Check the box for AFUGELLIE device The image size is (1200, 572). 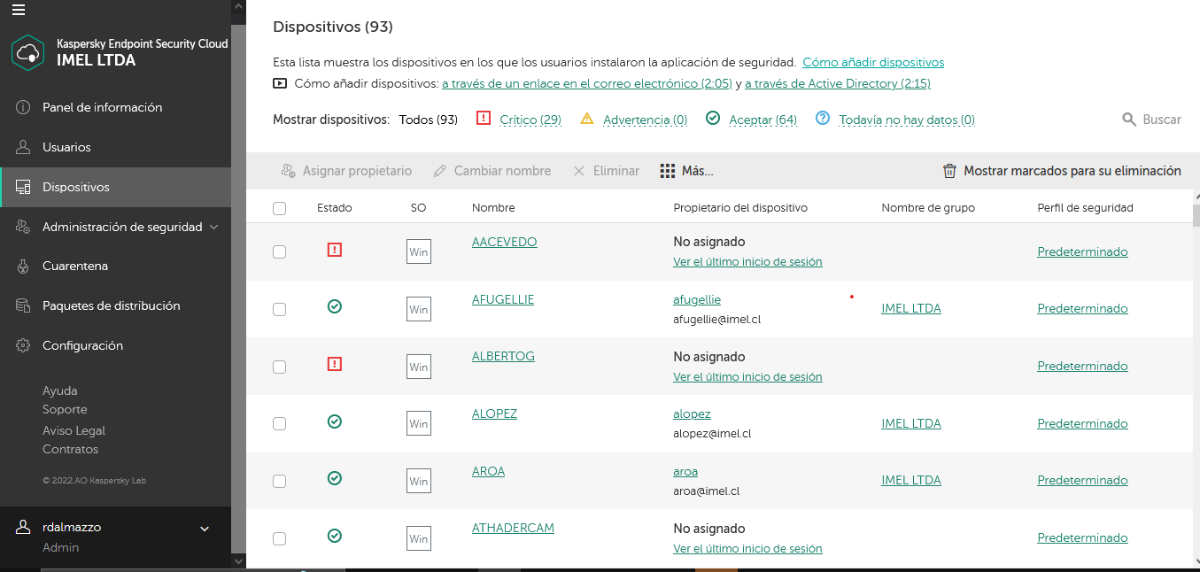click(x=280, y=310)
